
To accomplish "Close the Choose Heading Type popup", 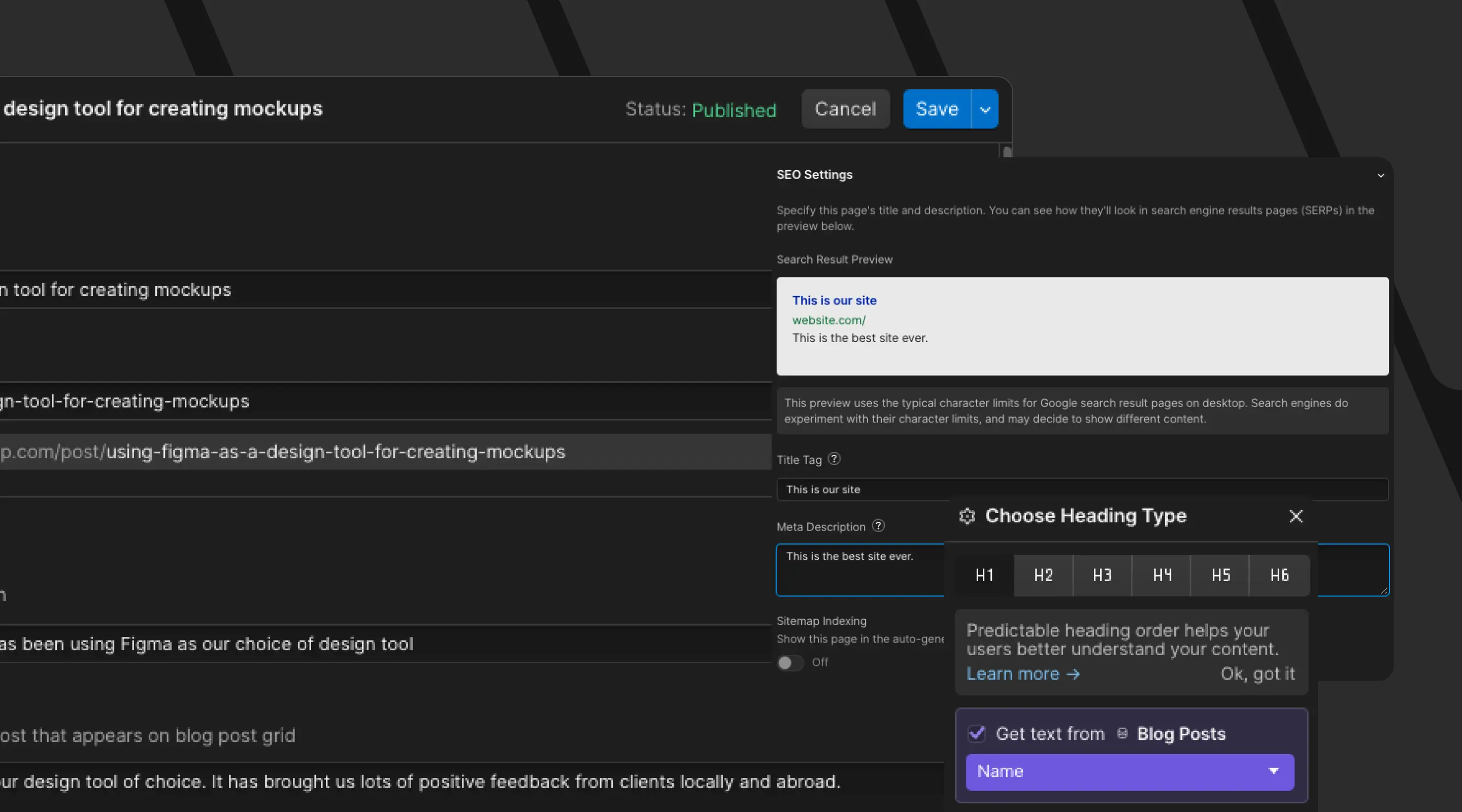I will 1295,516.
